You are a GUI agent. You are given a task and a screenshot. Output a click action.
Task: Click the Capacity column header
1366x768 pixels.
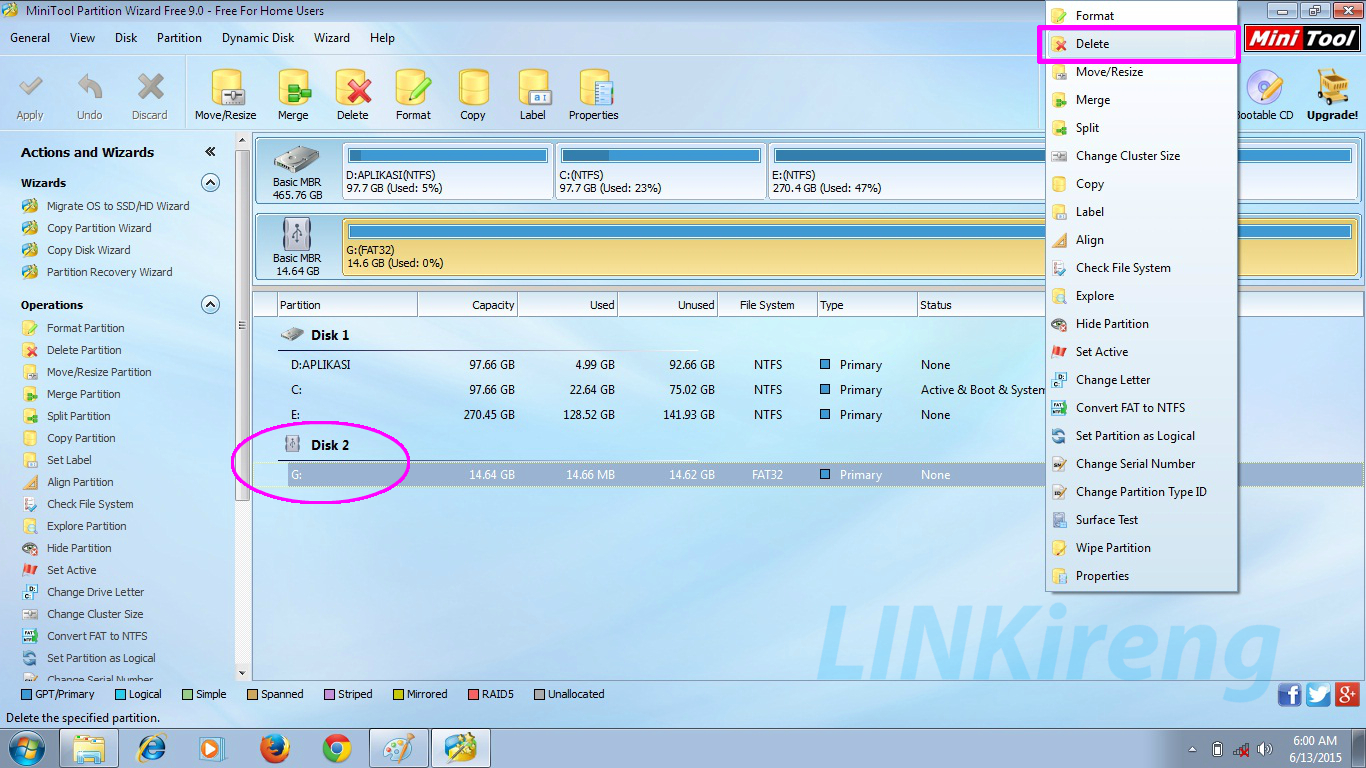pos(467,305)
